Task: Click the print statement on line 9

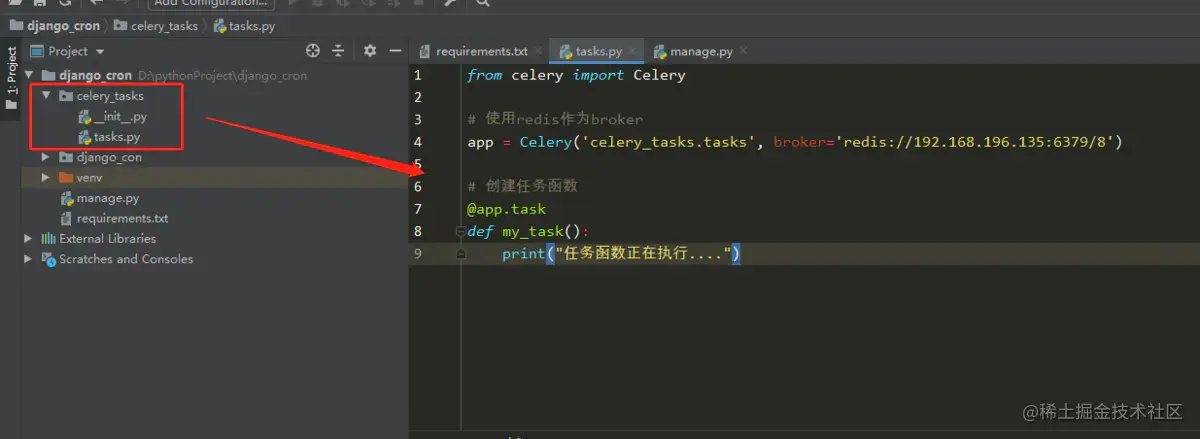Action: (x=620, y=254)
